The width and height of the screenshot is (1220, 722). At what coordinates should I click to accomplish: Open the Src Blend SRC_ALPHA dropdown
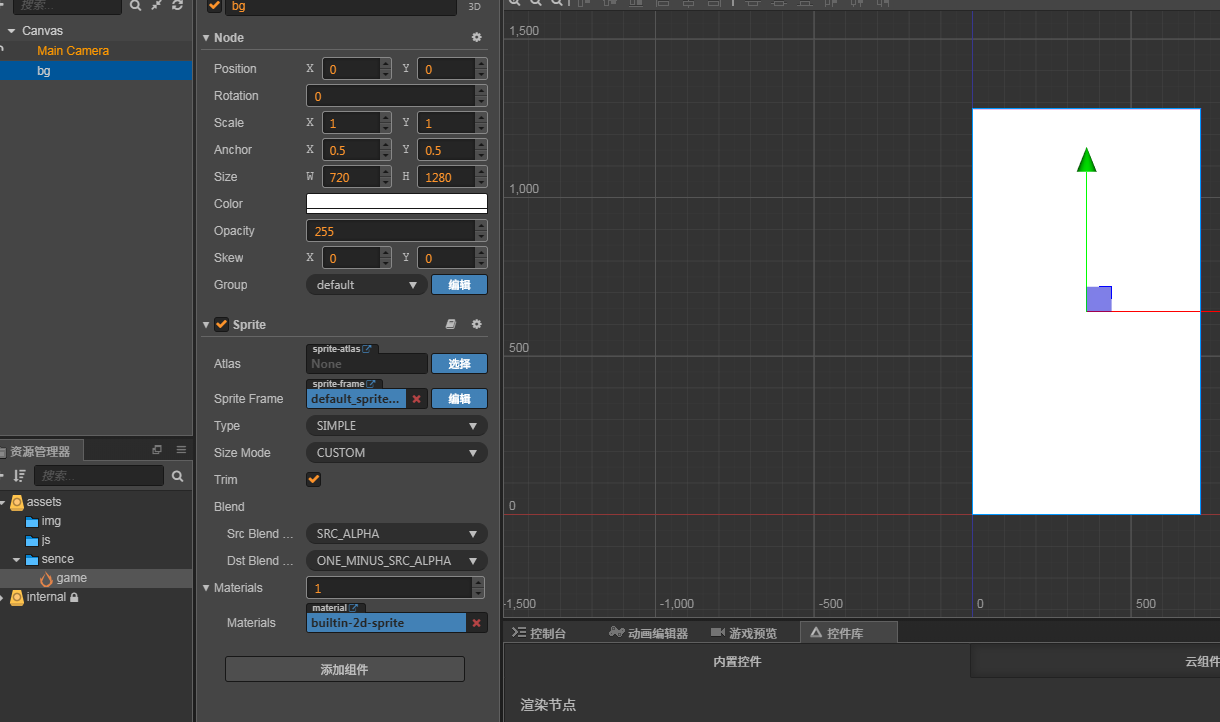396,534
